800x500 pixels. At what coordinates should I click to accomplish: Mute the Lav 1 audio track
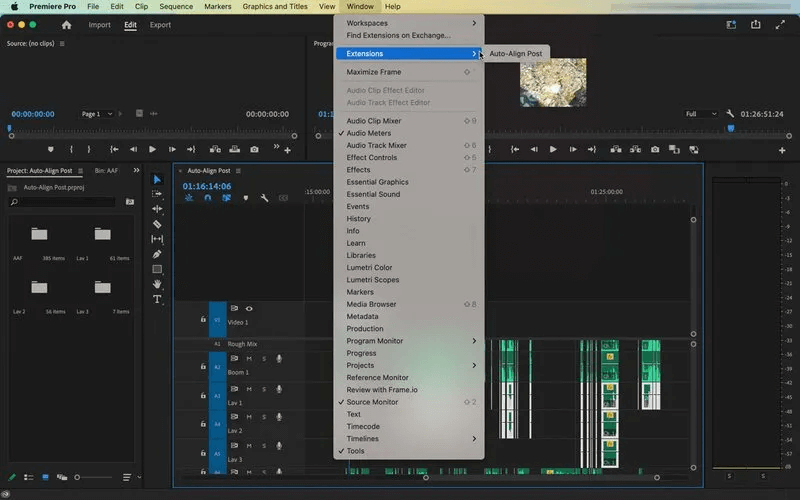point(248,388)
